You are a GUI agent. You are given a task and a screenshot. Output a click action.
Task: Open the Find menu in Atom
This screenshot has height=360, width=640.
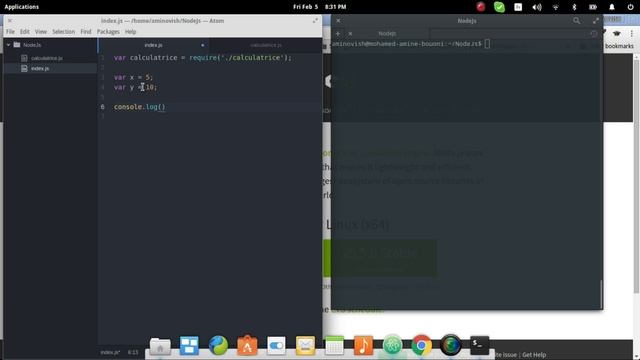point(86,31)
